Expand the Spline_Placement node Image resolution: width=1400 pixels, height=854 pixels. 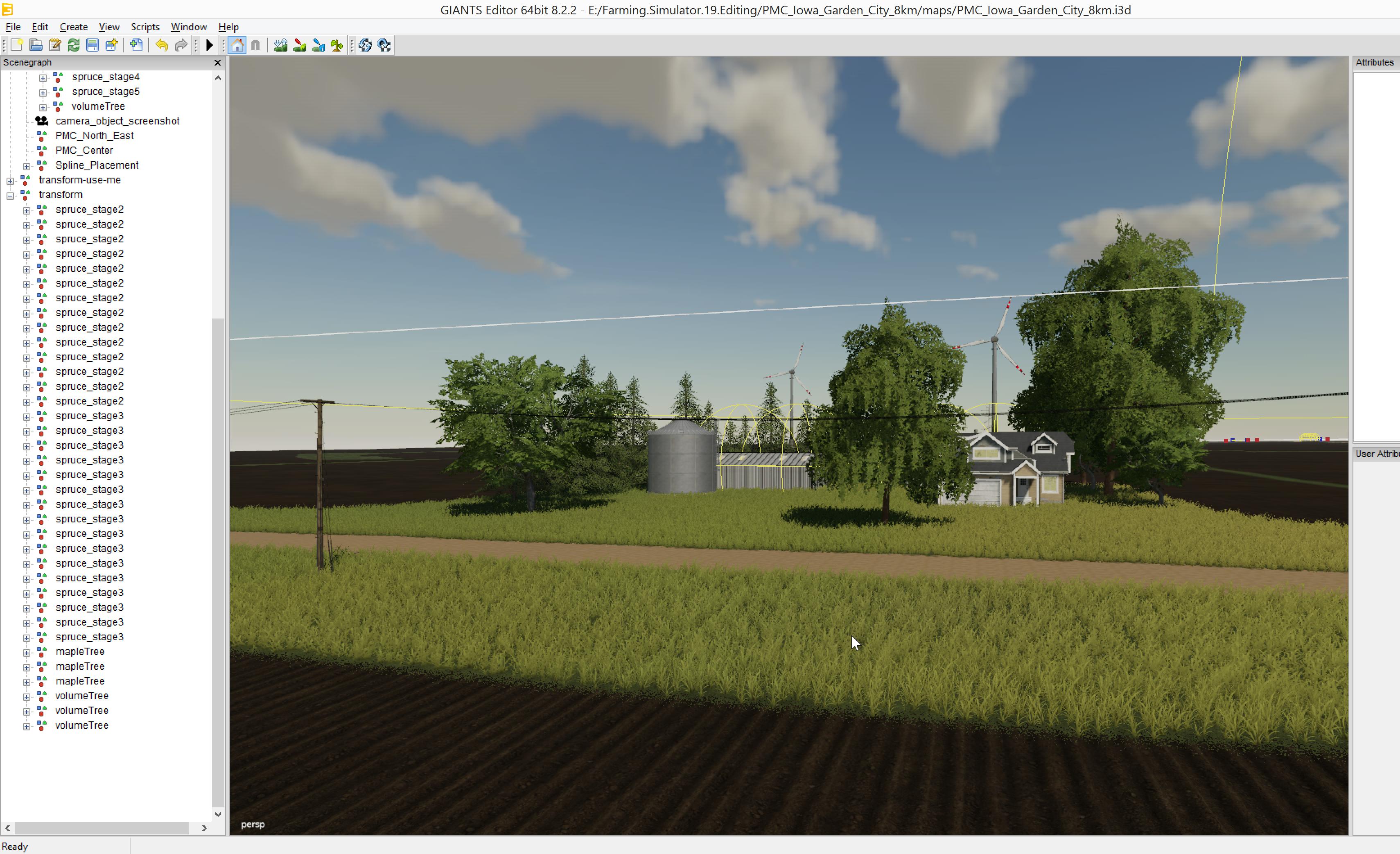point(27,167)
